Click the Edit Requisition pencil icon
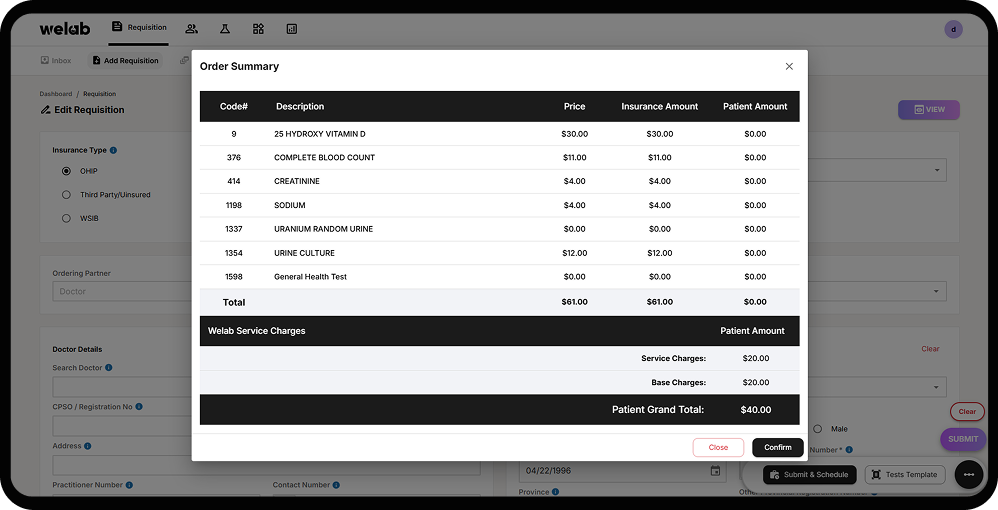998x510 pixels. coord(45,110)
